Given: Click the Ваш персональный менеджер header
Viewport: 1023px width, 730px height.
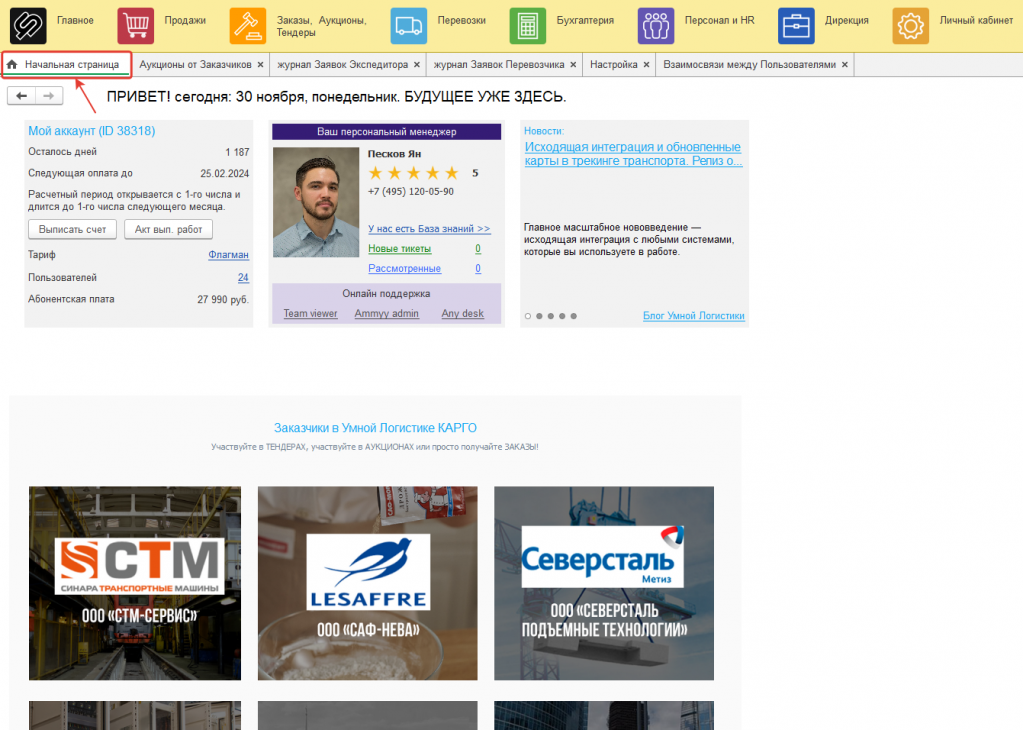Looking at the screenshot, I should [386, 132].
